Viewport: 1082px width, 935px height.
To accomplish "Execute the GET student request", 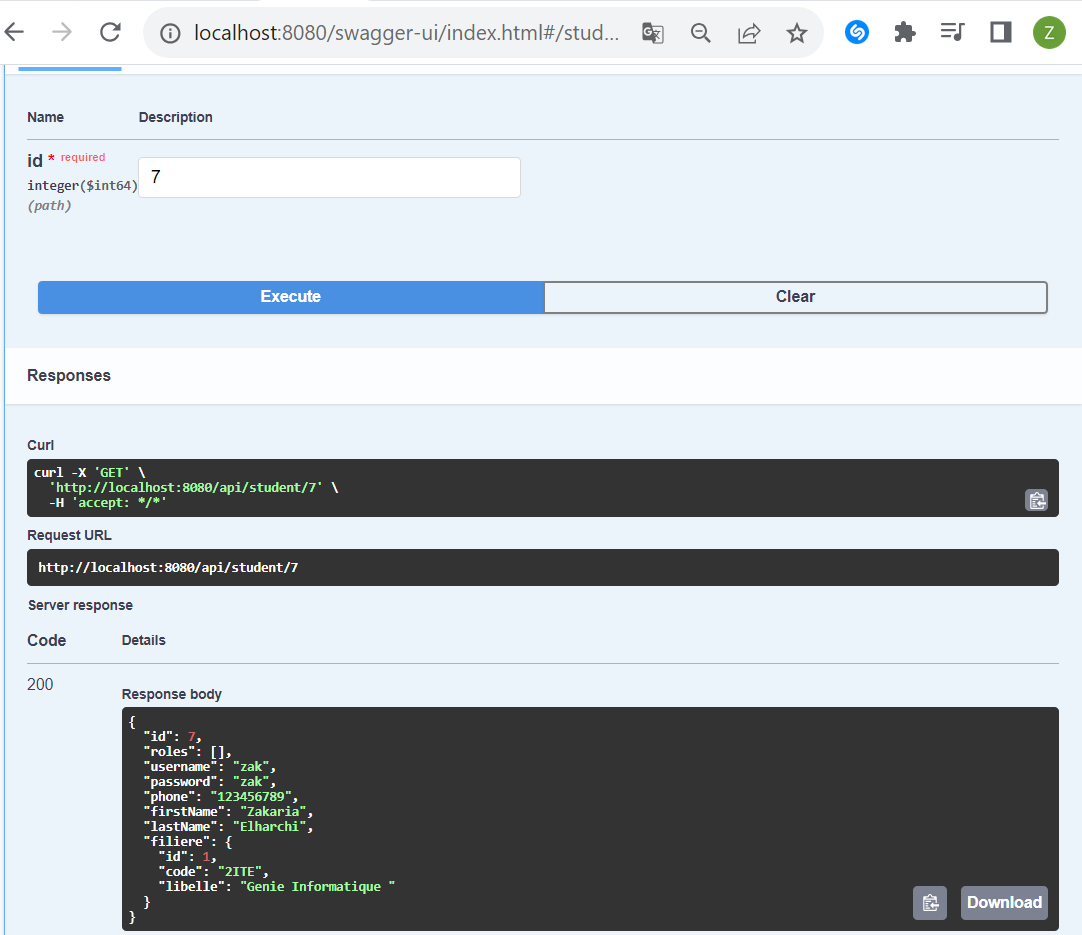I will (290, 297).
